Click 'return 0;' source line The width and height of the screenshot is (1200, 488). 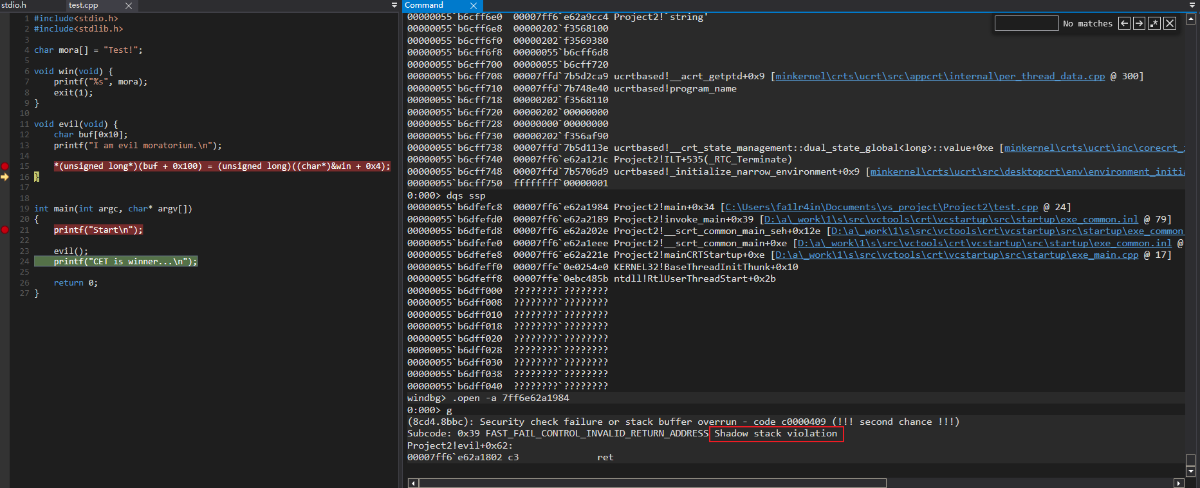click(76, 281)
